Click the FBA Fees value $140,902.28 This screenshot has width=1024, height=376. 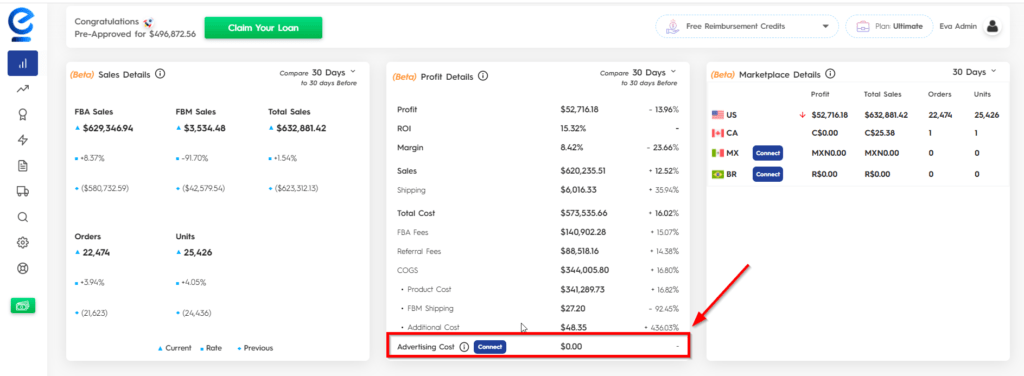[583, 232]
